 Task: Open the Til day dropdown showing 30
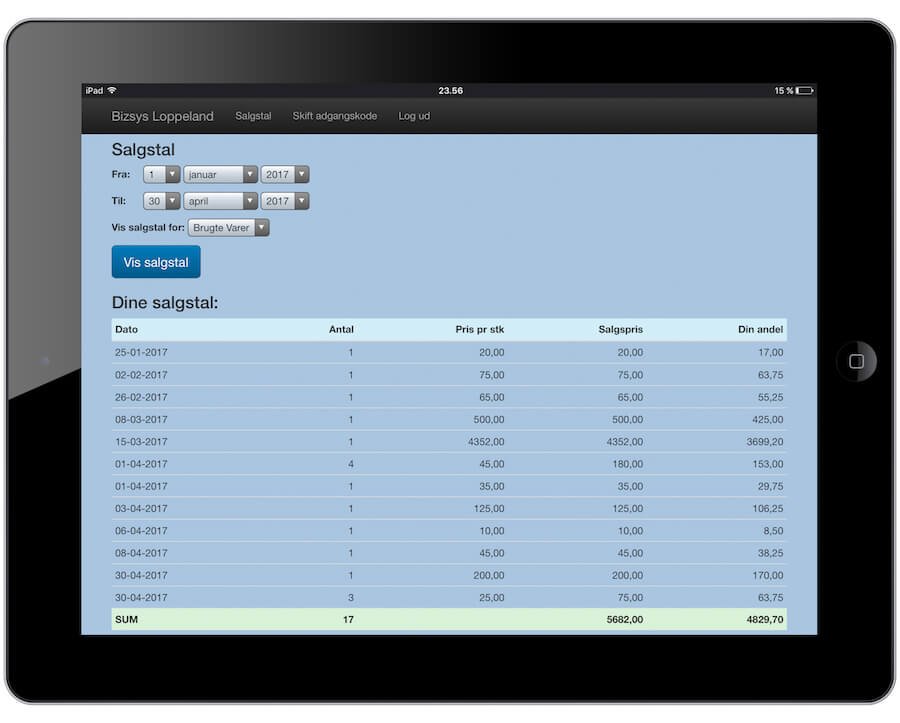pos(161,201)
